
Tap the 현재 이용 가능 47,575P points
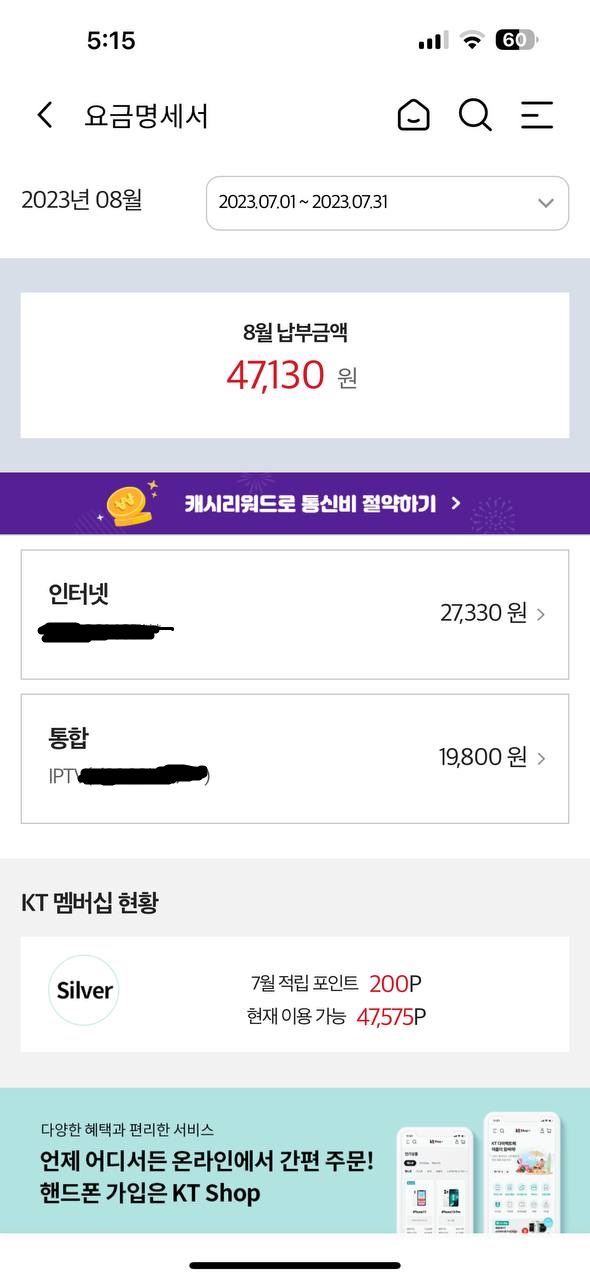pos(336,1017)
